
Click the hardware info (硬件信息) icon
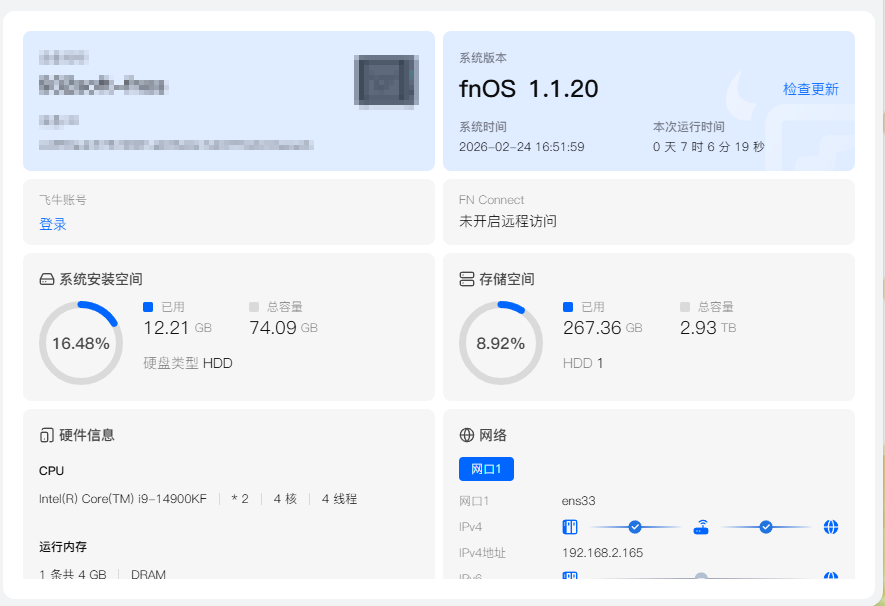coord(46,435)
